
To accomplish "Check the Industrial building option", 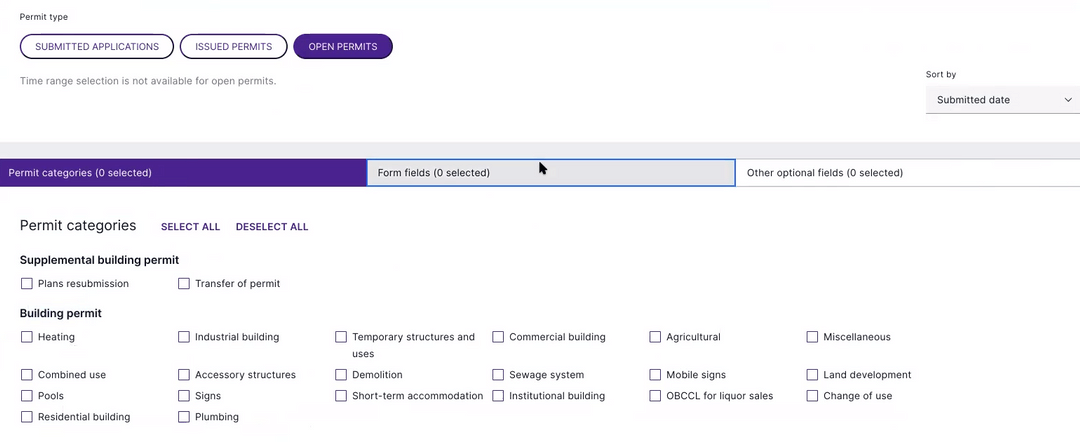I will (184, 338).
